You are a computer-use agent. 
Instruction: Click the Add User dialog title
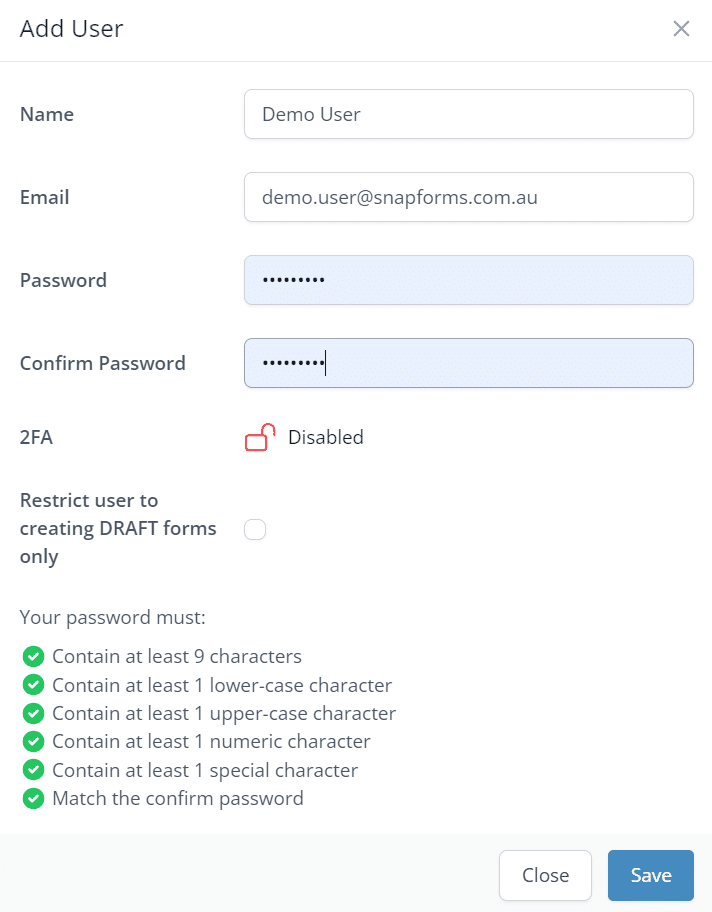(x=72, y=29)
